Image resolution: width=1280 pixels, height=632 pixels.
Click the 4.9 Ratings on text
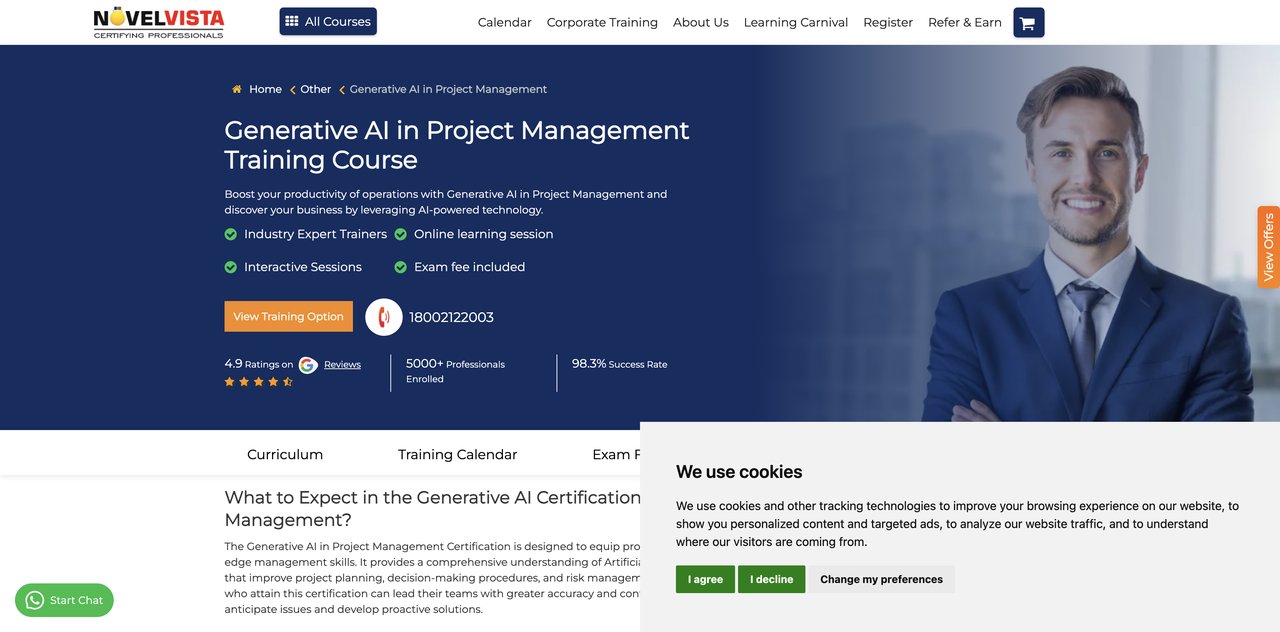pyautogui.click(x=259, y=364)
